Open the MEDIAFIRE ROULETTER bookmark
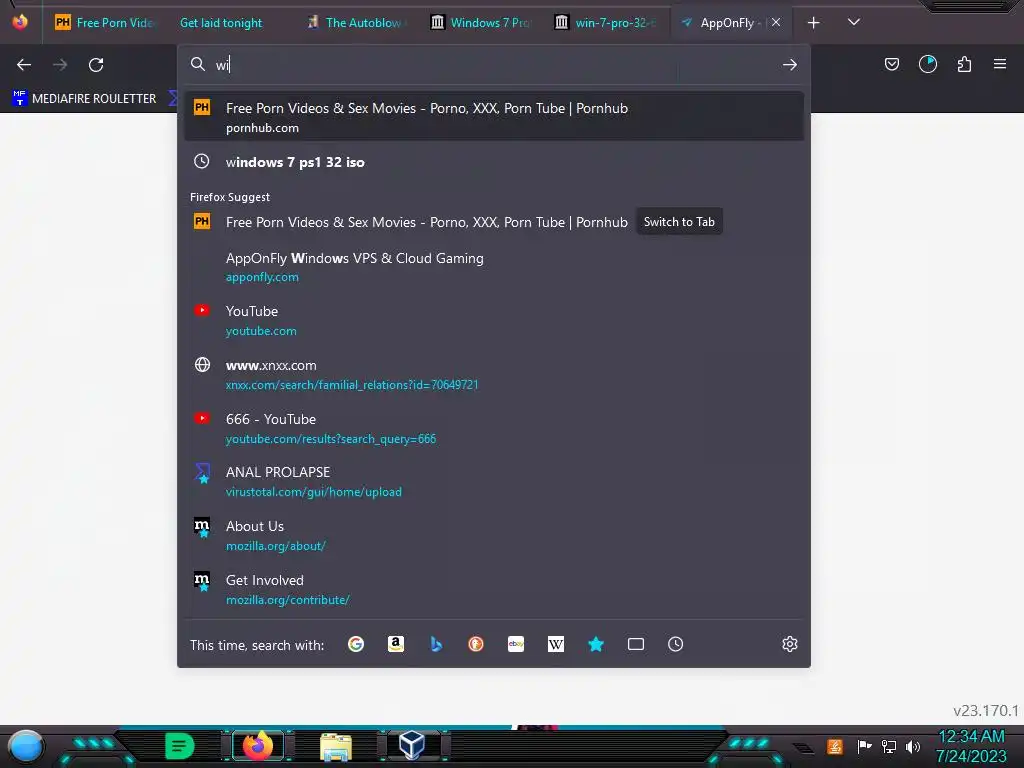 (84, 99)
